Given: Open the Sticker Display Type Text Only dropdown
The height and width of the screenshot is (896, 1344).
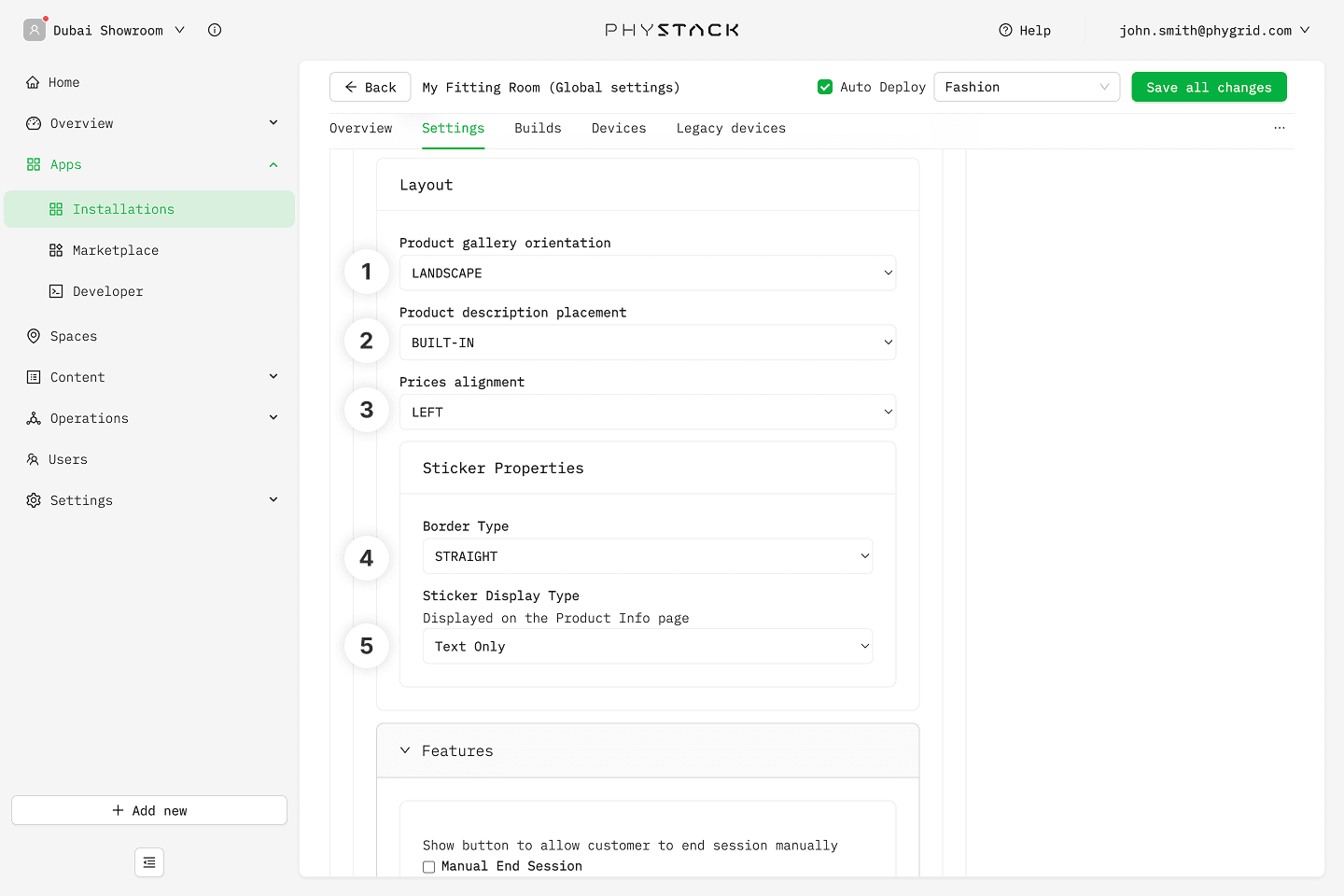Looking at the screenshot, I should click(x=648, y=646).
